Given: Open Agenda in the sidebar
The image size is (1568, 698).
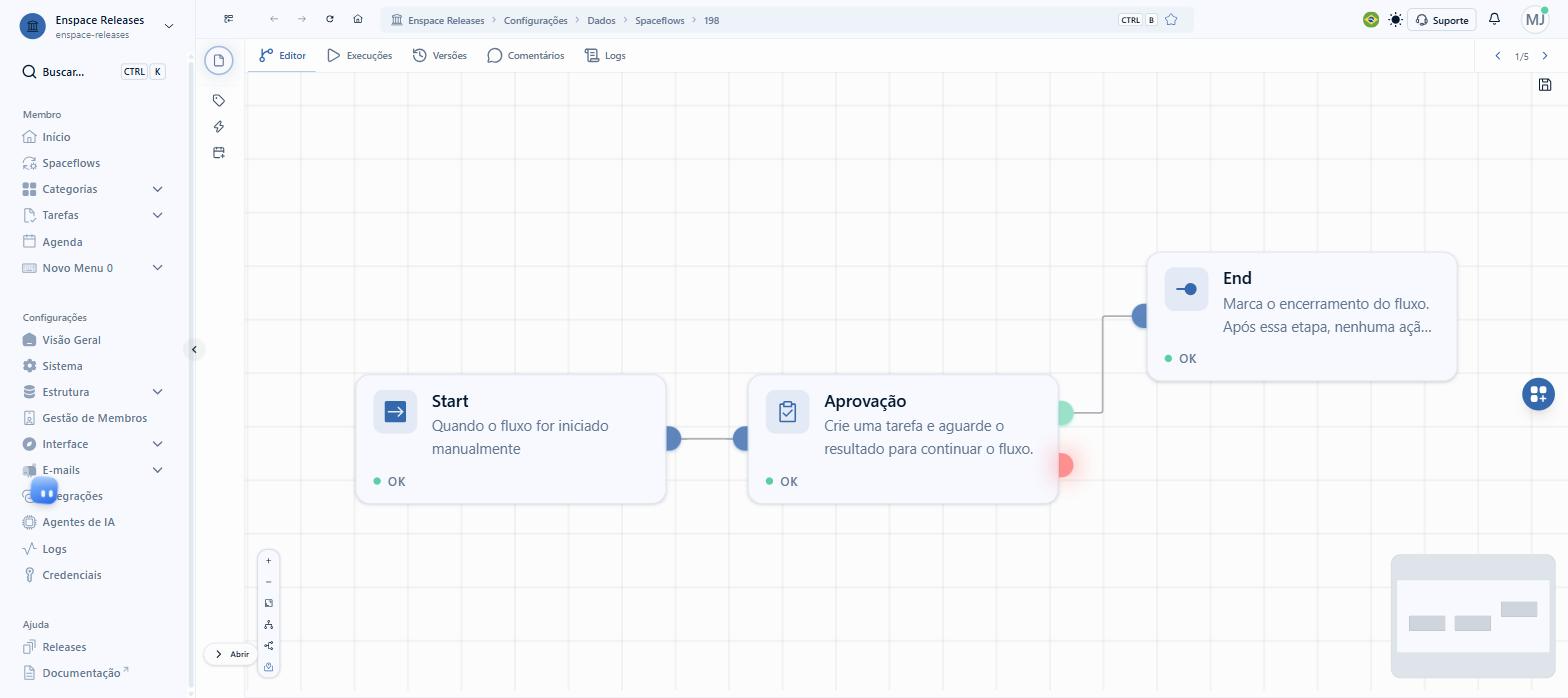Looking at the screenshot, I should pyautogui.click(x=62, y=242).
